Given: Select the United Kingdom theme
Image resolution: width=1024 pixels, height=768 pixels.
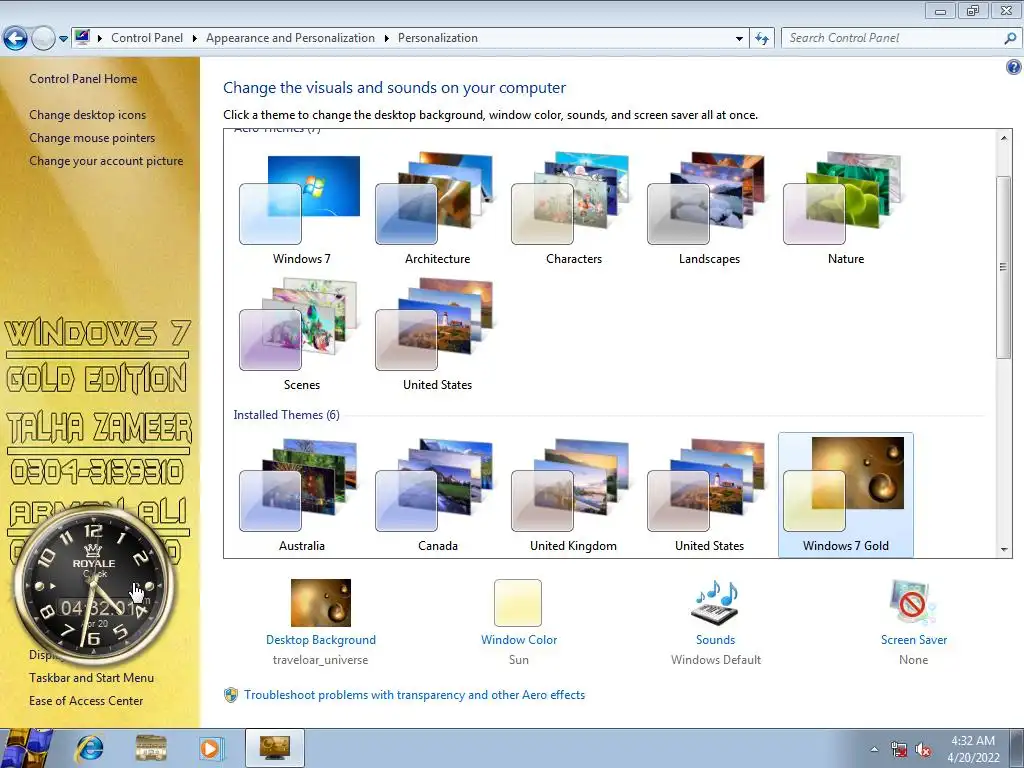Looking at the screenshot, I should (573, 495).
